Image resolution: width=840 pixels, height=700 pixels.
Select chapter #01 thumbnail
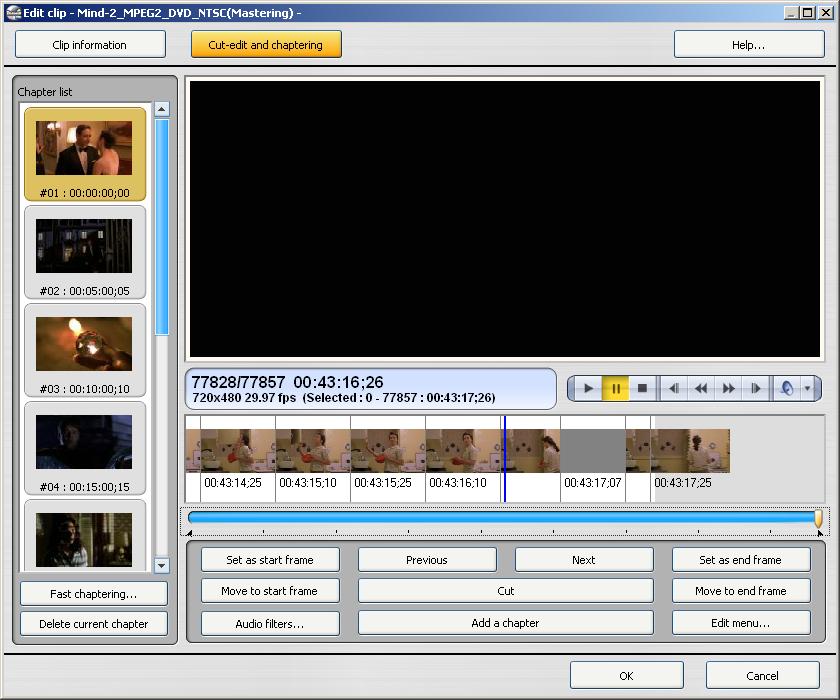85,154
